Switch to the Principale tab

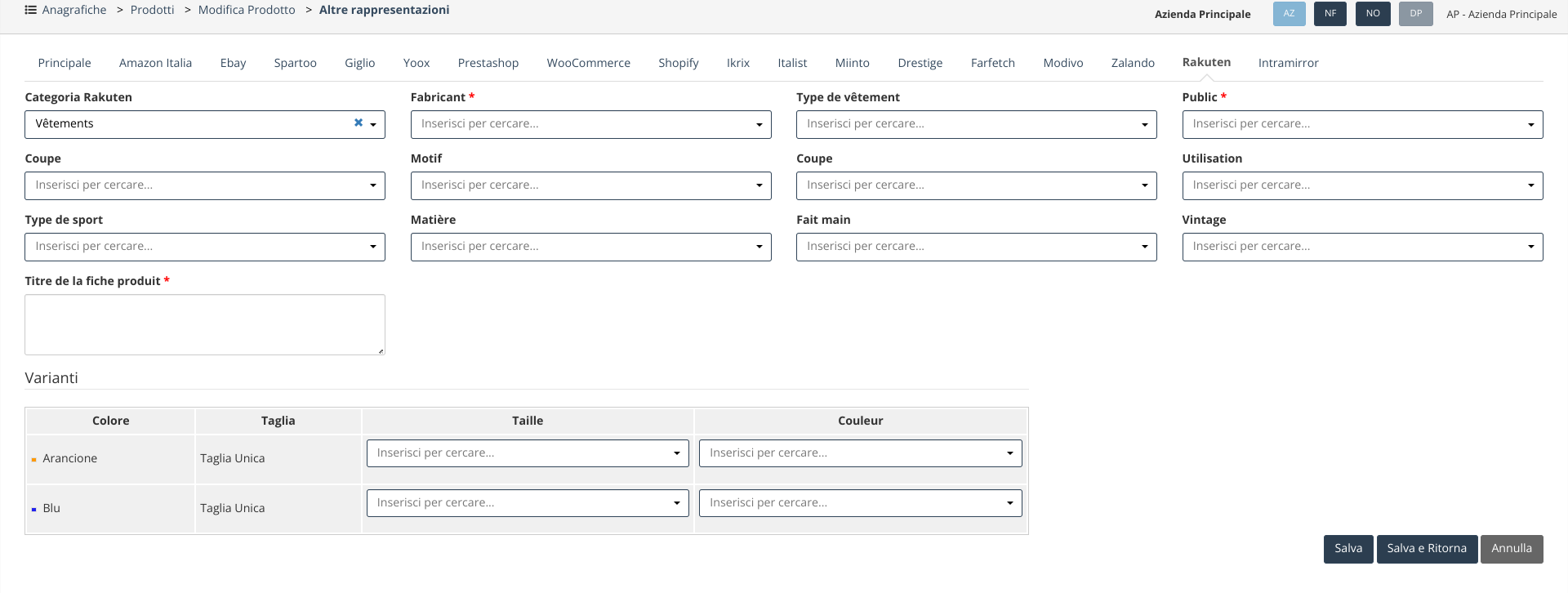65,63
